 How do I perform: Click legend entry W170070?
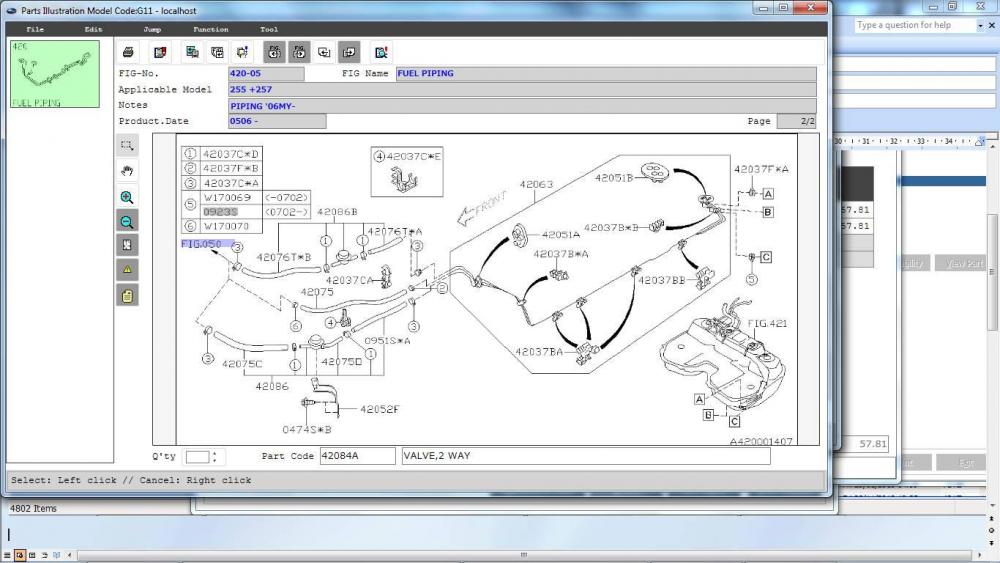(x=226, y=226)
